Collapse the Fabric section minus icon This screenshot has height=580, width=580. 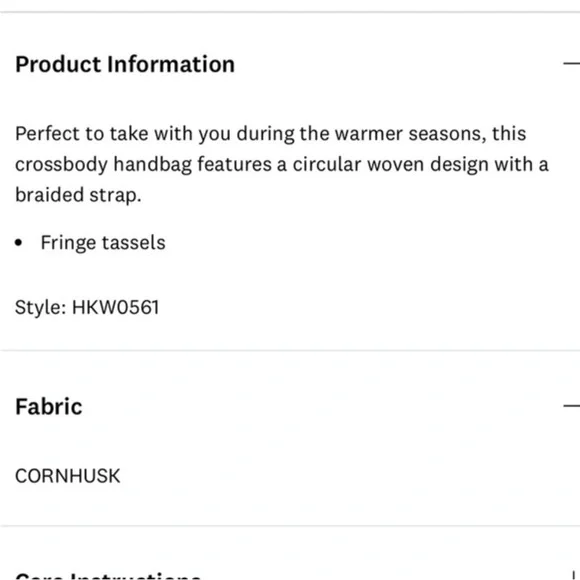click(x=571, y=406)
